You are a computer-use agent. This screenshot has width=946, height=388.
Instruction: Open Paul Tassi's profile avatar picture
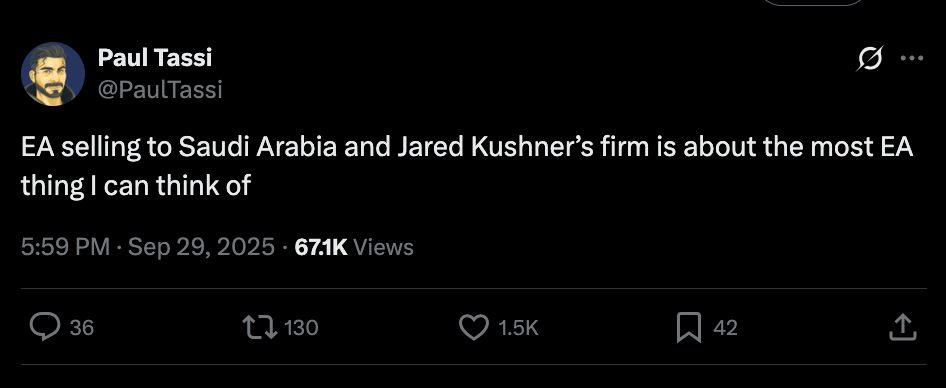(53, 74)
